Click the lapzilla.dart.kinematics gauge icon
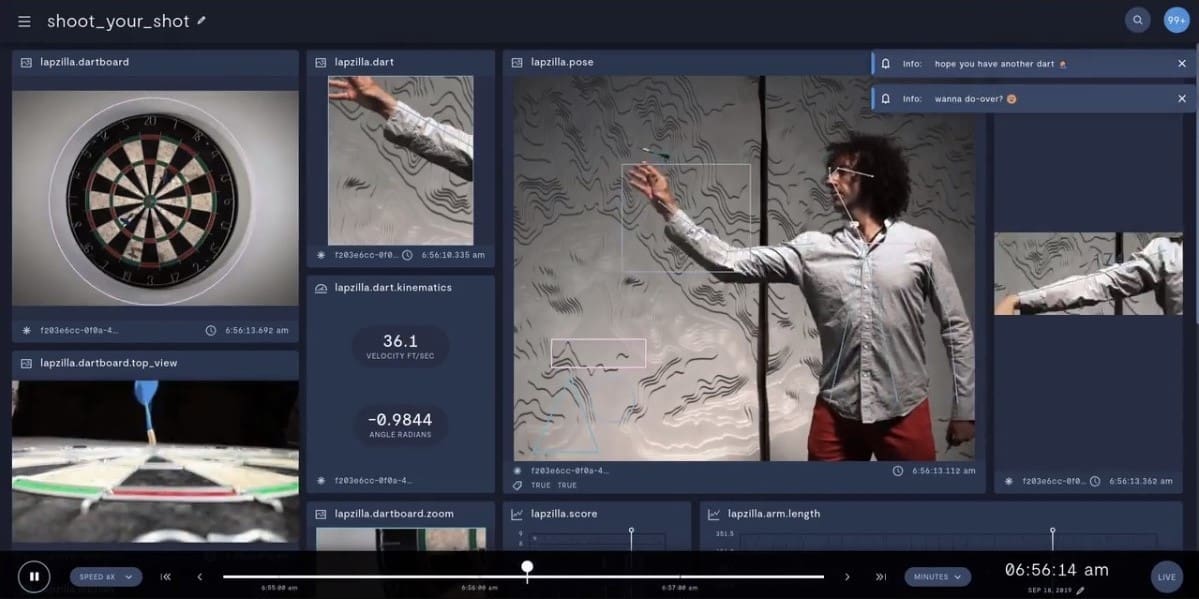Viewport: 1199px width, 599px height. 320,288
